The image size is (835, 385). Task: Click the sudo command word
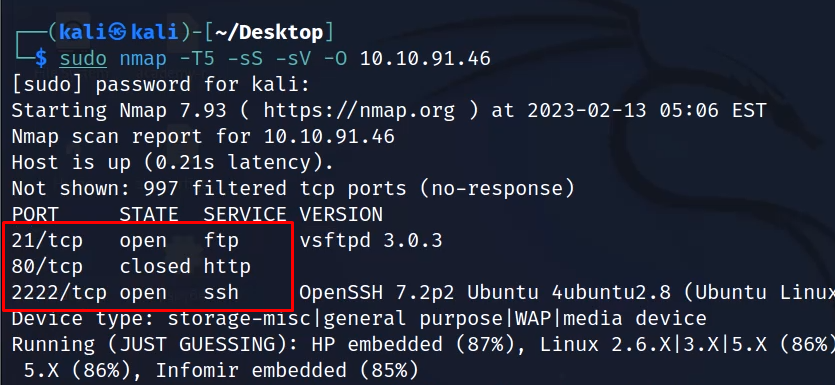(83, 59)
